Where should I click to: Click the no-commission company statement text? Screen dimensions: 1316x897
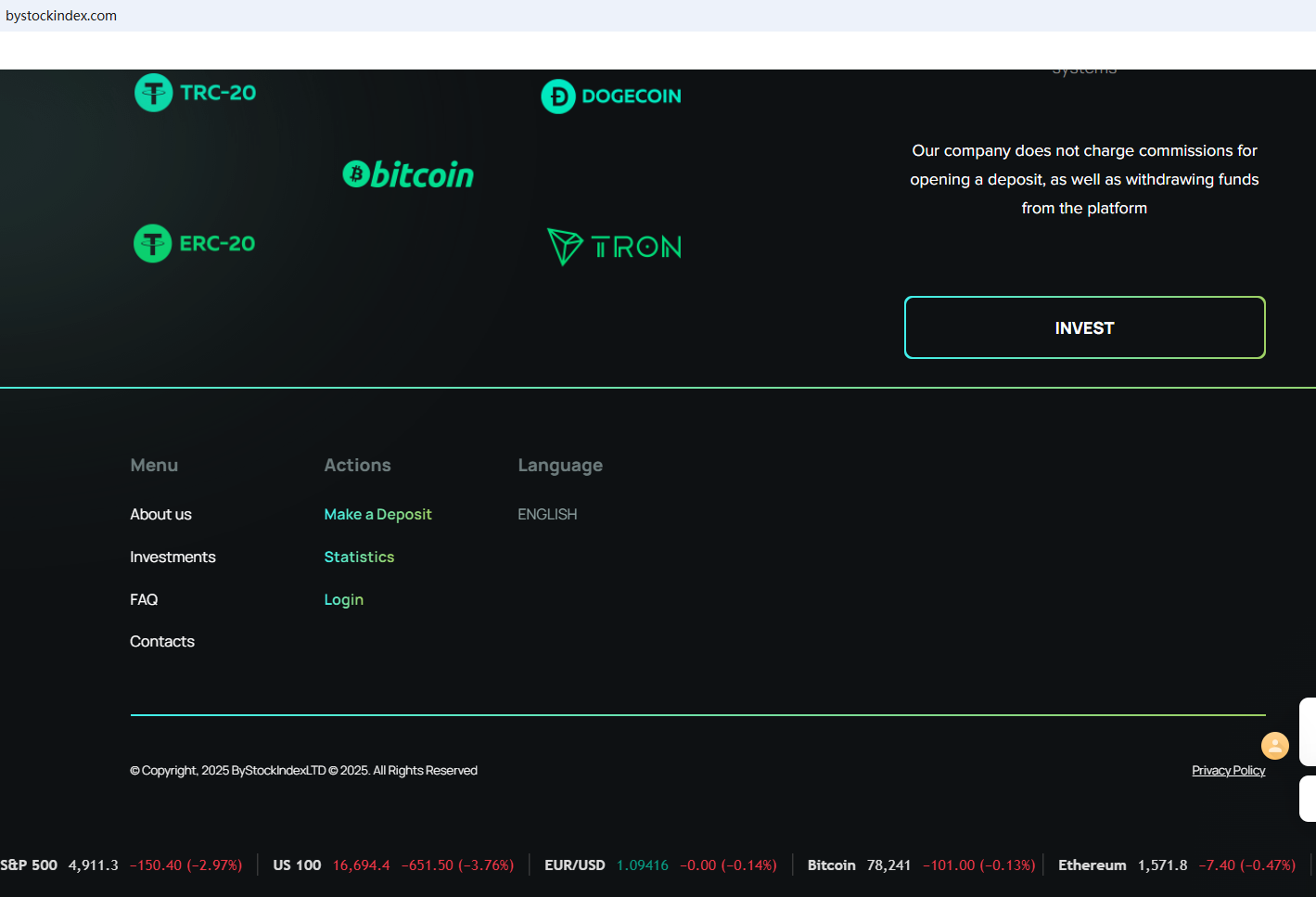pyautogui.click(x=1085, y=180)
